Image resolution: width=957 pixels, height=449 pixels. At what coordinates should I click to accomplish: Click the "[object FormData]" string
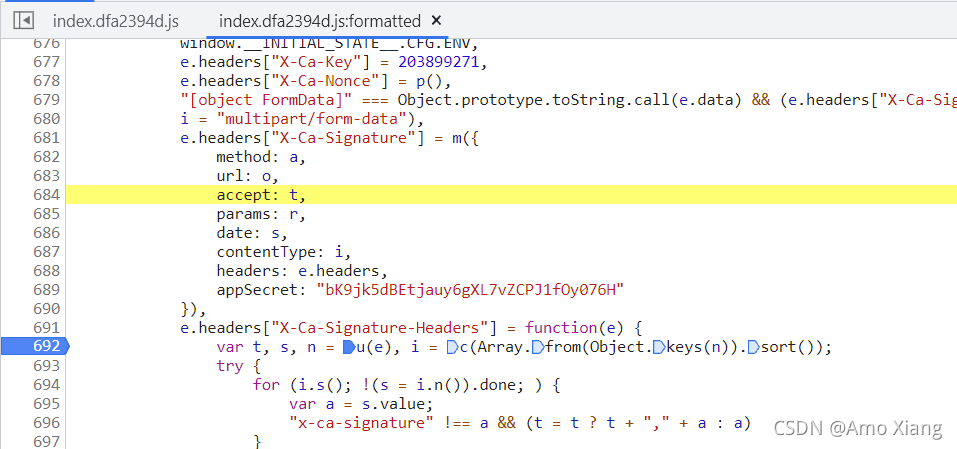(x=267, y=99)
